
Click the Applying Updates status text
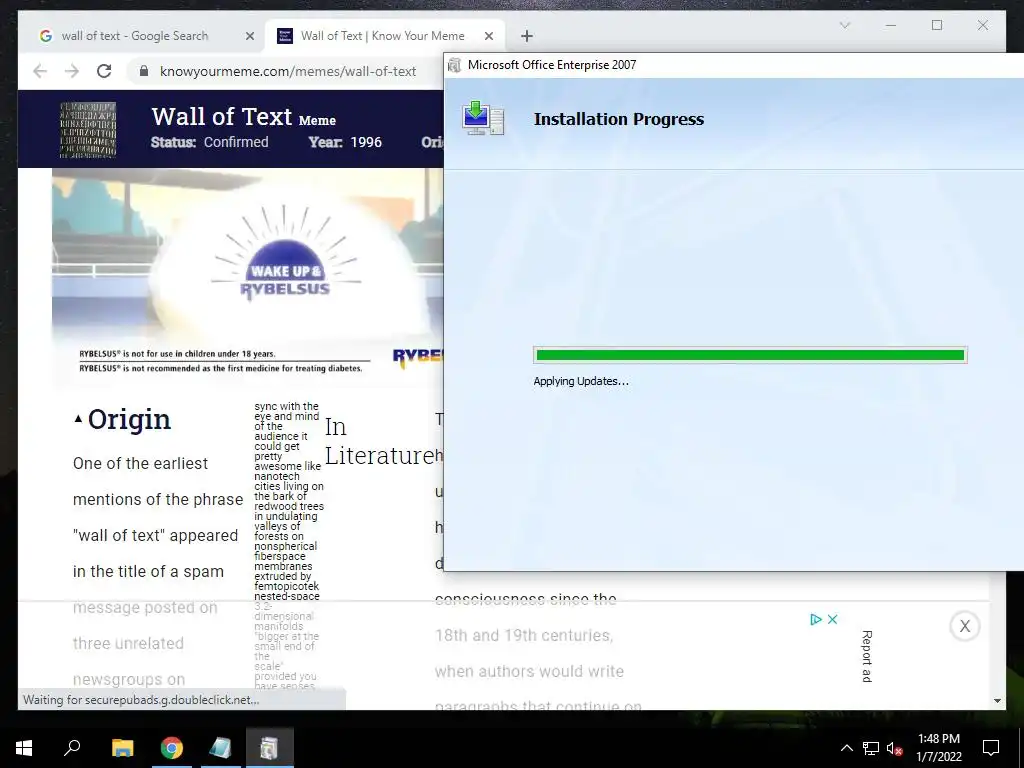click(x=581, y=381)
